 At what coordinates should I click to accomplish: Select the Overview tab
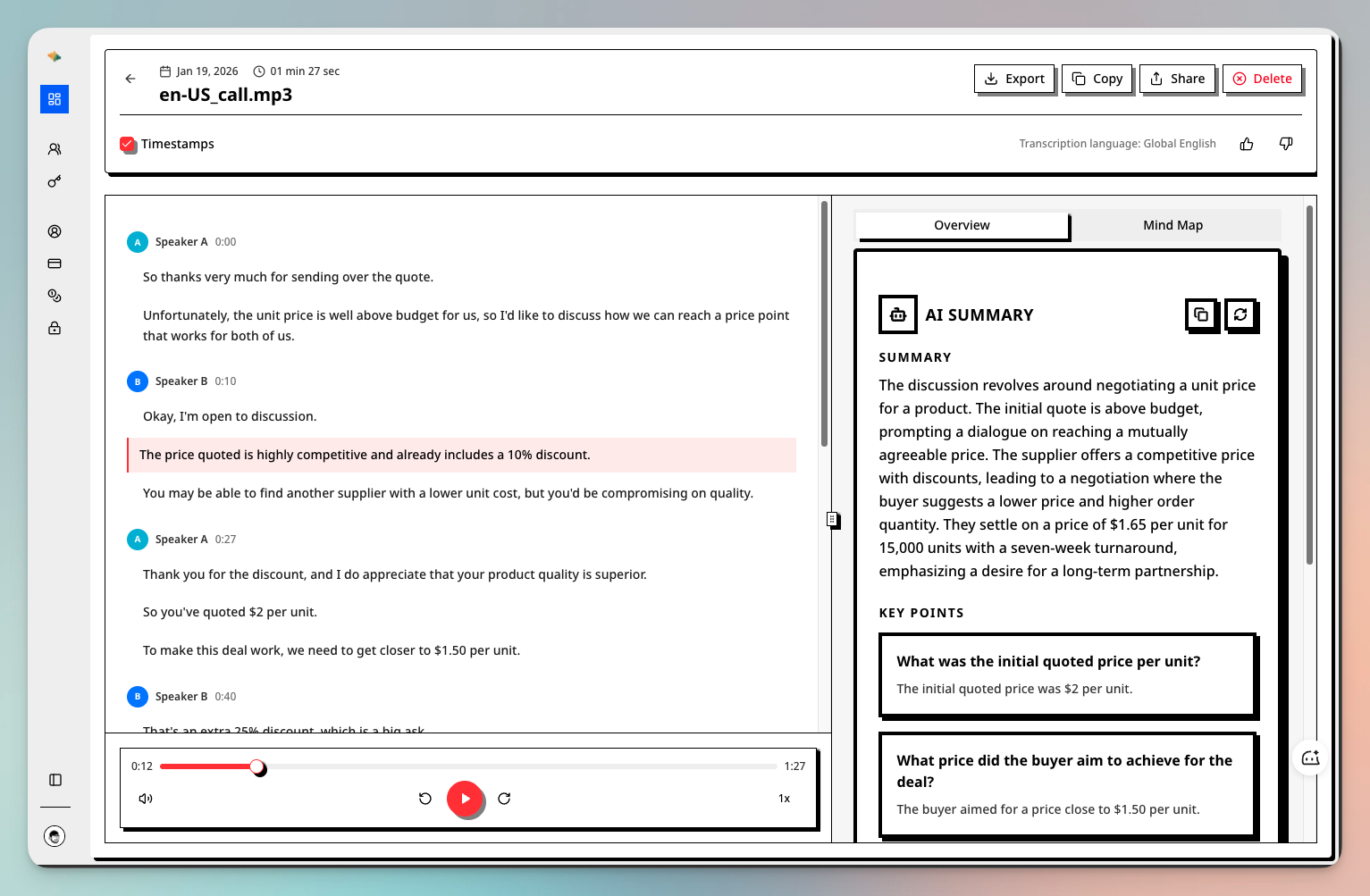[962, 225]
